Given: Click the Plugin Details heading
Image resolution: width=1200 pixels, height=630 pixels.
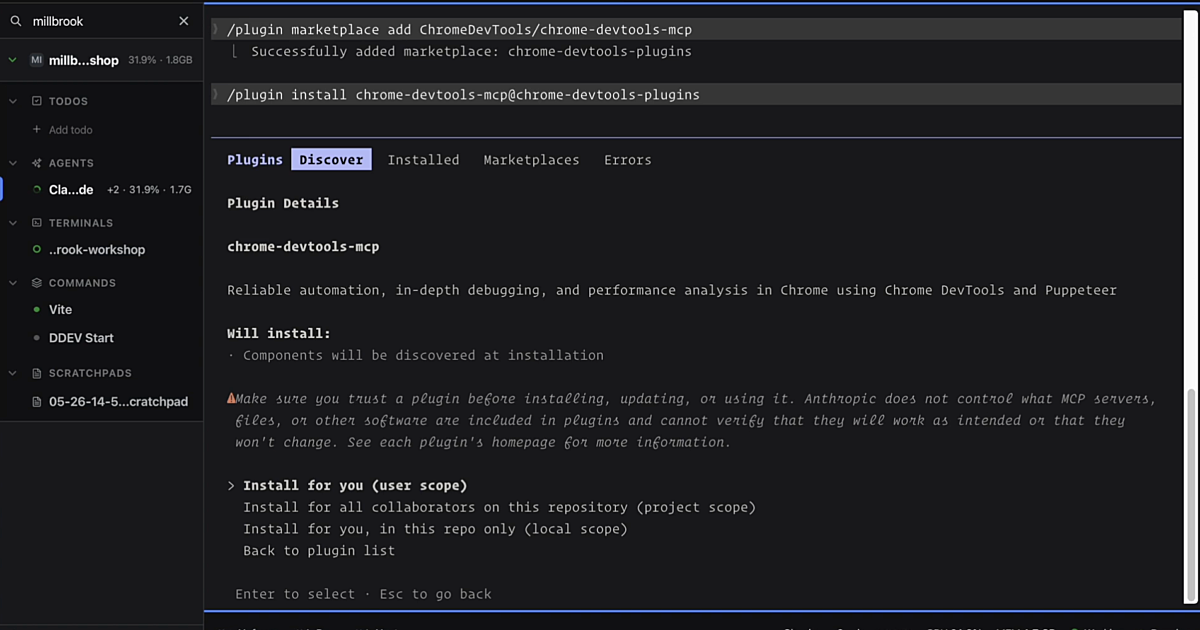Looking at the screenshot, I should click(283, 203).
